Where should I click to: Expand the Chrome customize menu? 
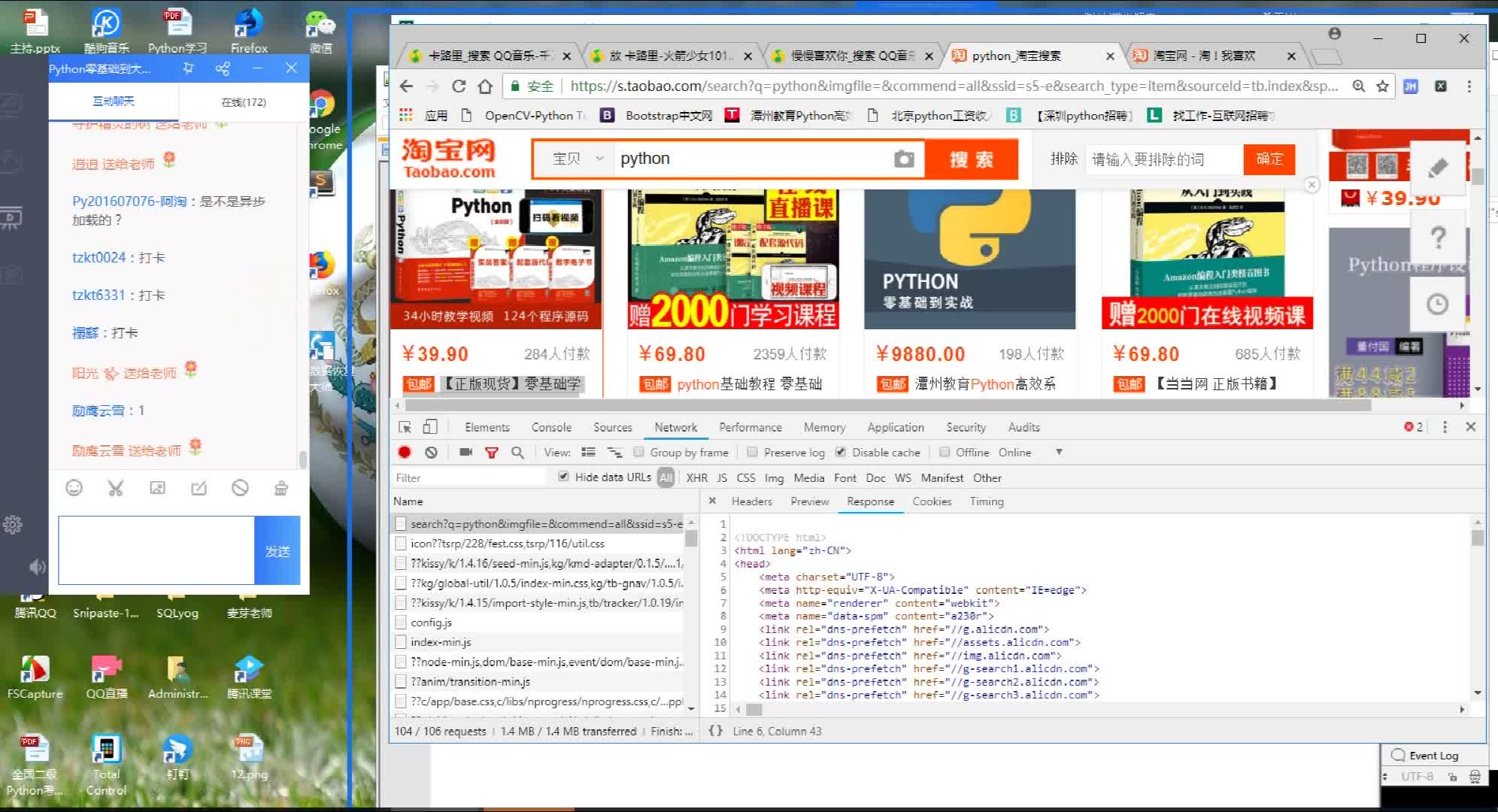(x=1469, y=86)
